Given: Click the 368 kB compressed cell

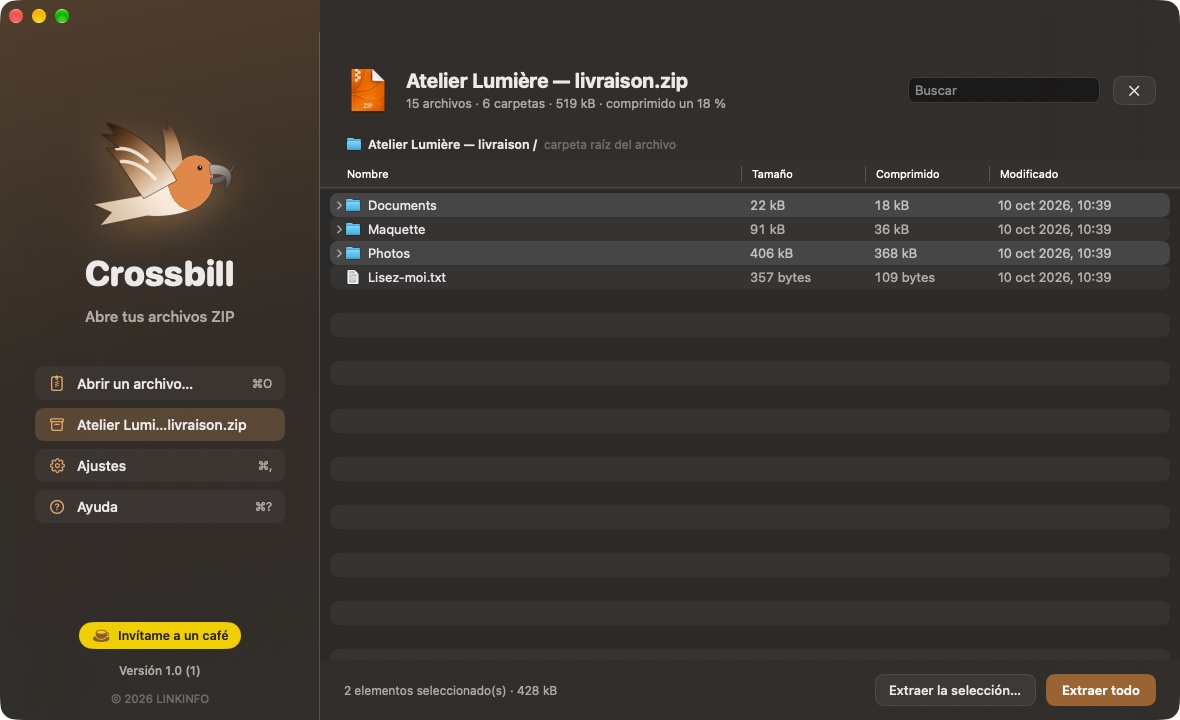Looking at the screenshot, I should point(896,254).
